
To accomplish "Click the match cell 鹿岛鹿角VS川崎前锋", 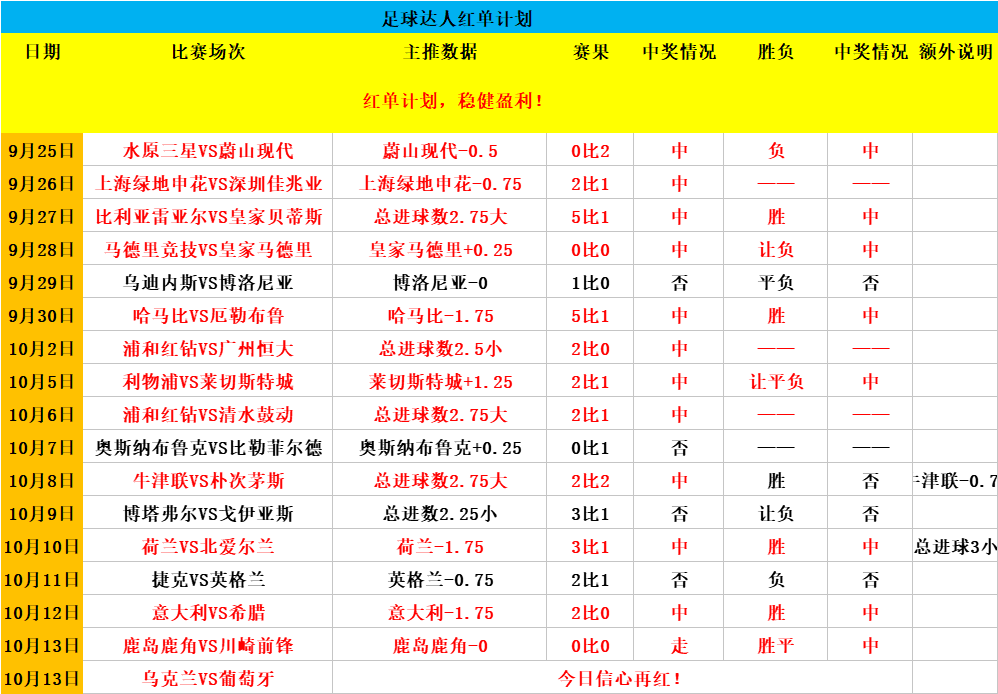I will 208,646.
